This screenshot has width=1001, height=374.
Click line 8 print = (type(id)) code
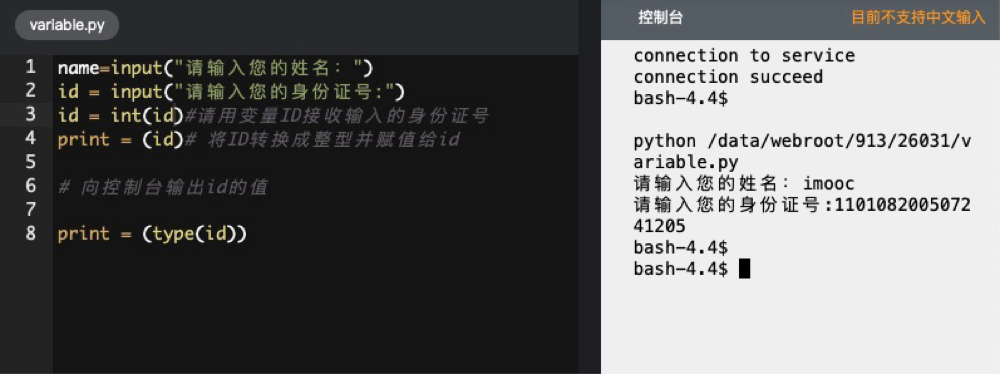pos(152,234)
